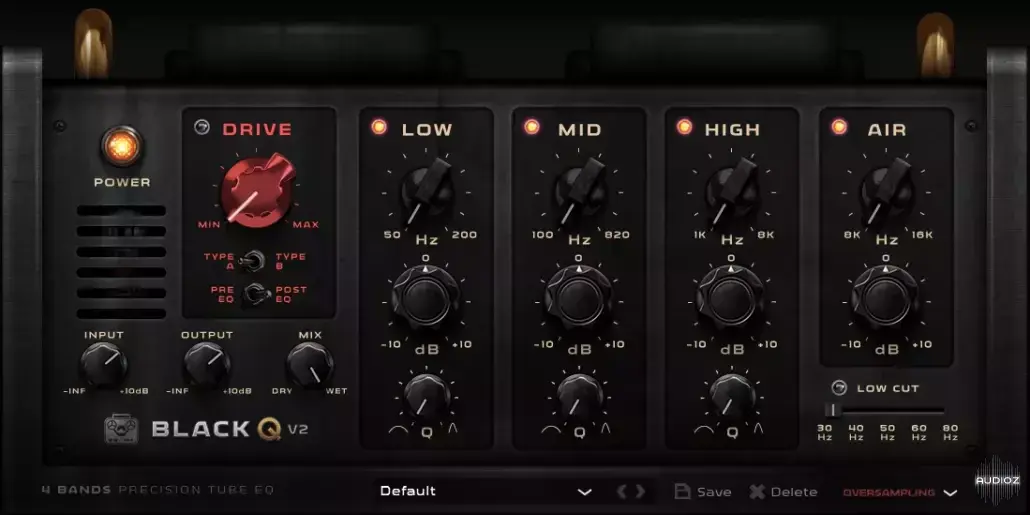Click the 60 Hz low cut label

pyautogui.click(x=919, y=432)
